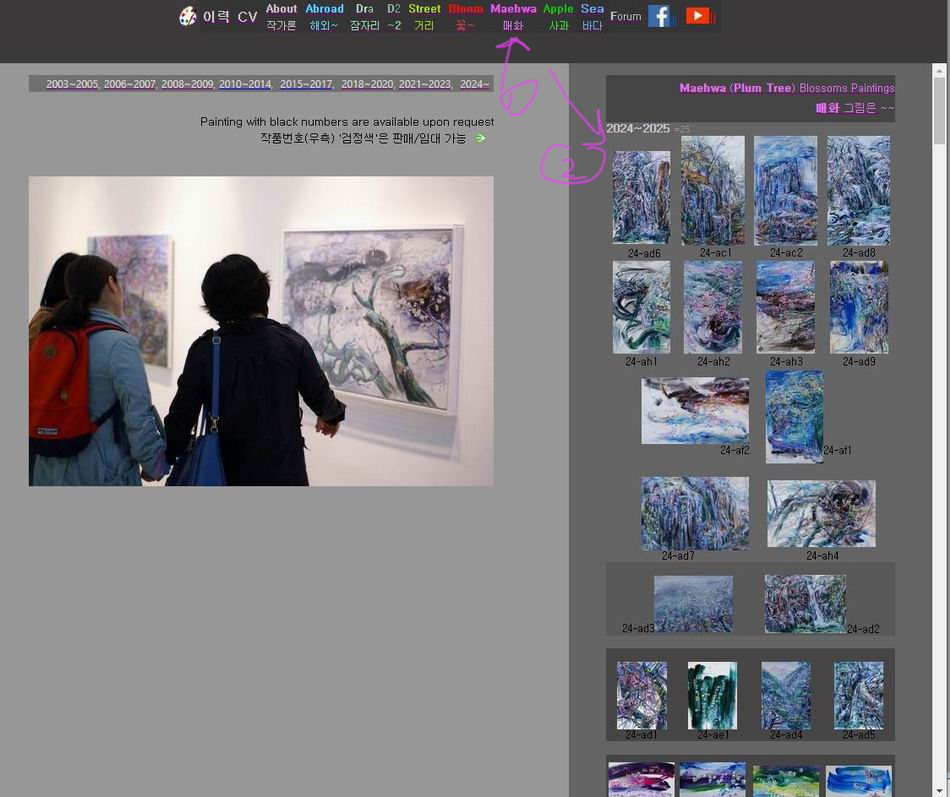Open the About 작가론 menu item
This screenshot has width=950, height=797.
point(281,17)
